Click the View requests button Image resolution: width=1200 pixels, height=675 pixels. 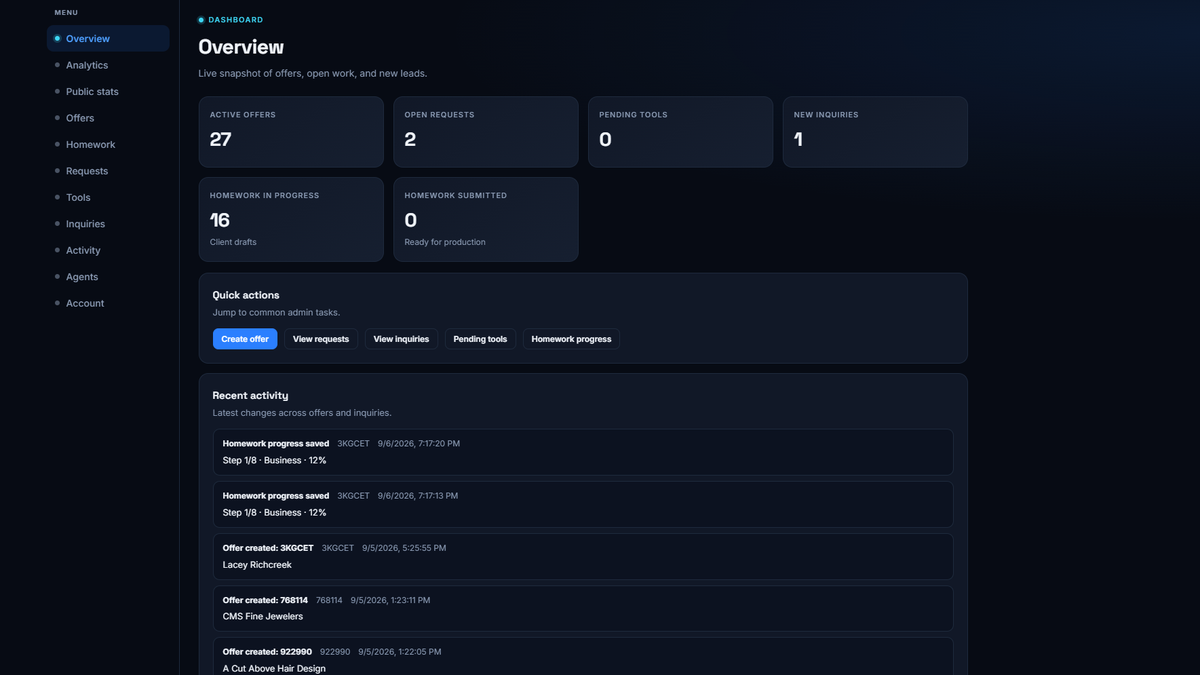(x=321, y=339)
